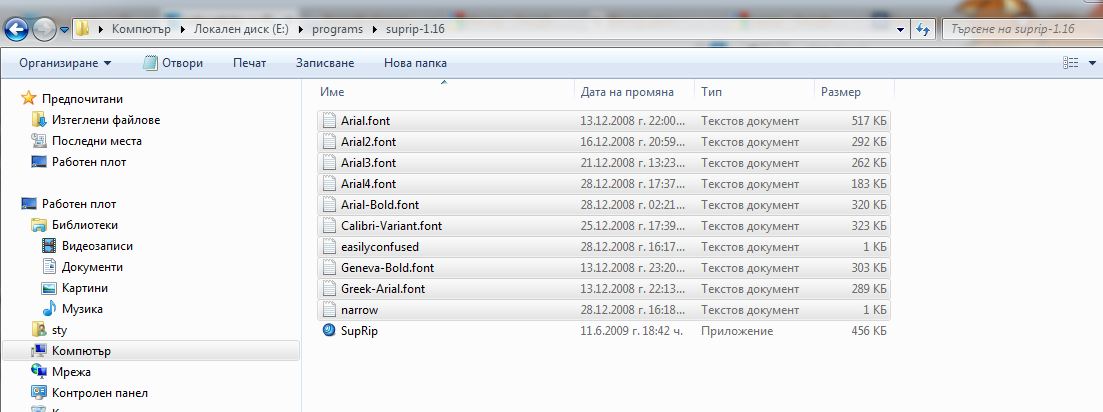Click Записване in the toolbar

coord(325,63)
